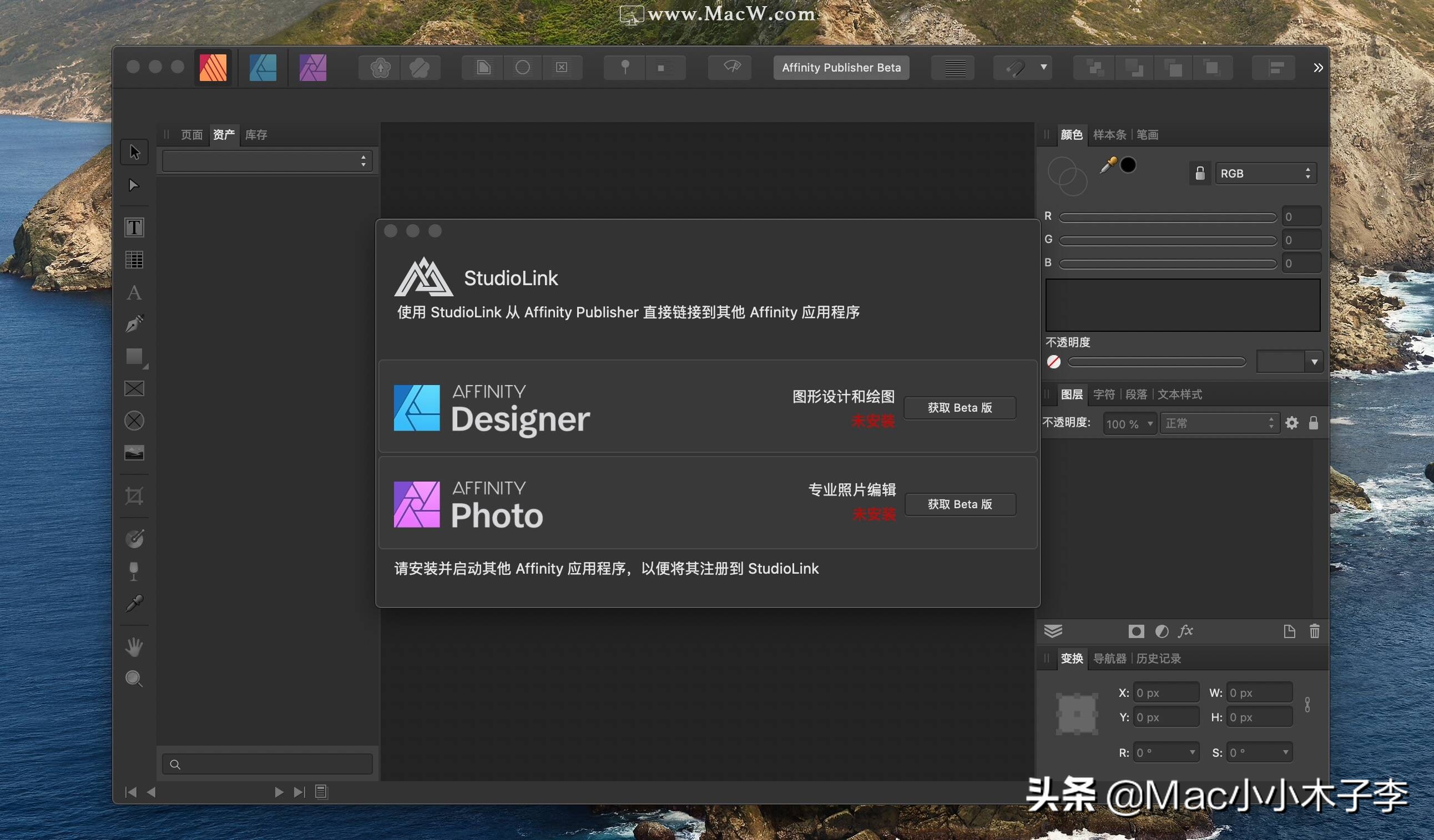Toggle the opacity lock in Color panel
Screen dimensions: 1434x840
[x=1200, y=173]
